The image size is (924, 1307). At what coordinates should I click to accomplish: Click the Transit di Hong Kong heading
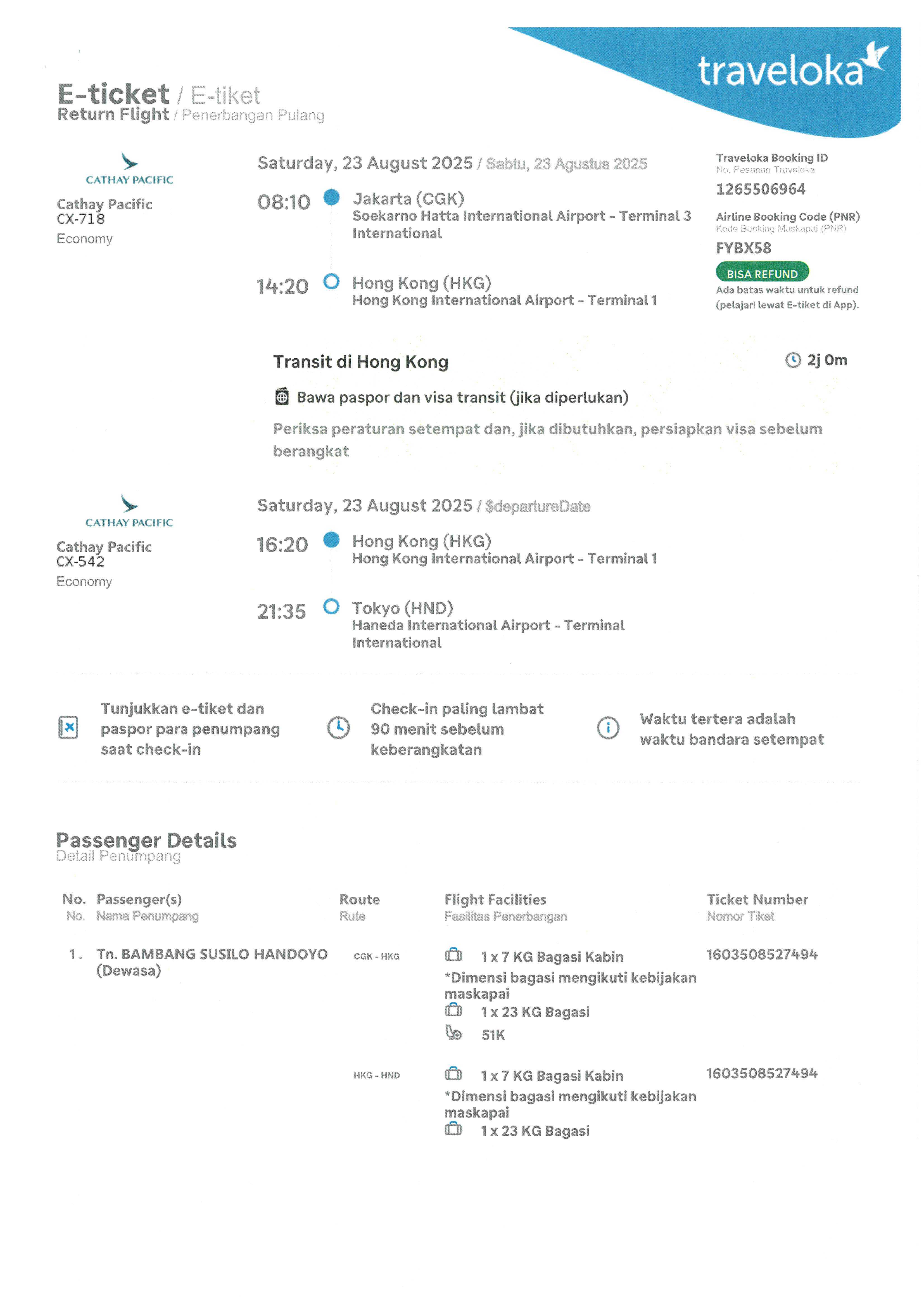[361, 362]
